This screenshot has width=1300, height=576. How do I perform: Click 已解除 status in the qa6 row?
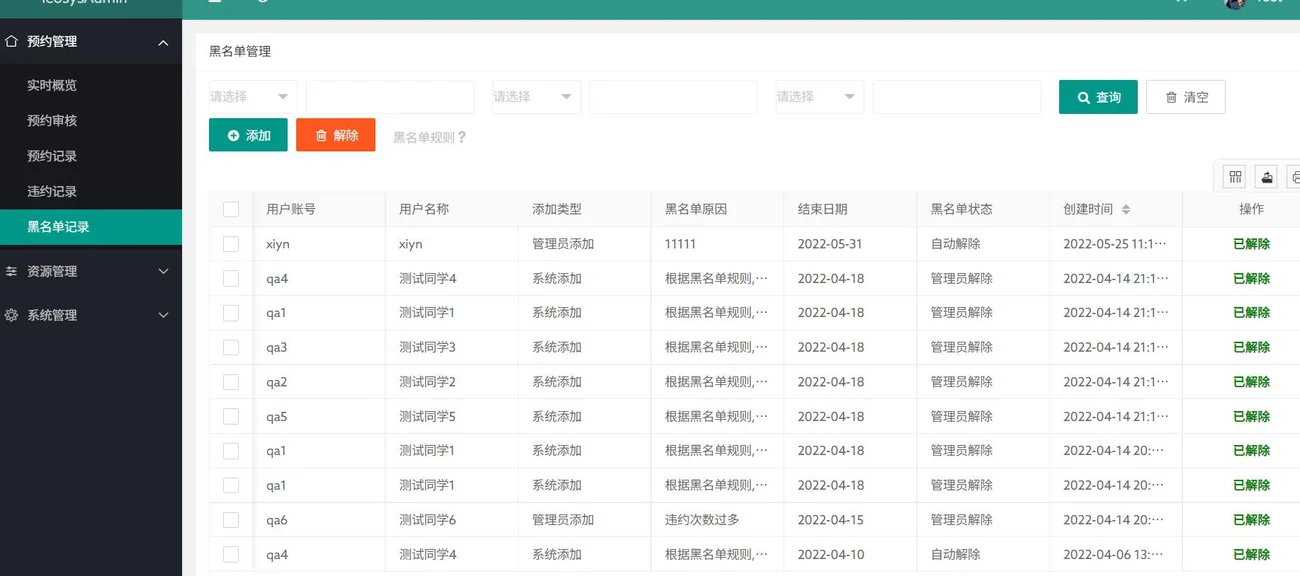(1251, 520)
